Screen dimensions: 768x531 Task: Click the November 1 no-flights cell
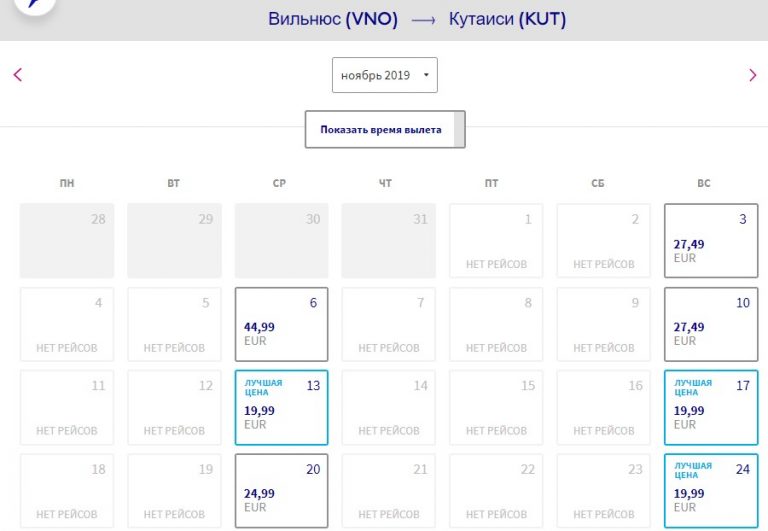[x=496, y=241]
